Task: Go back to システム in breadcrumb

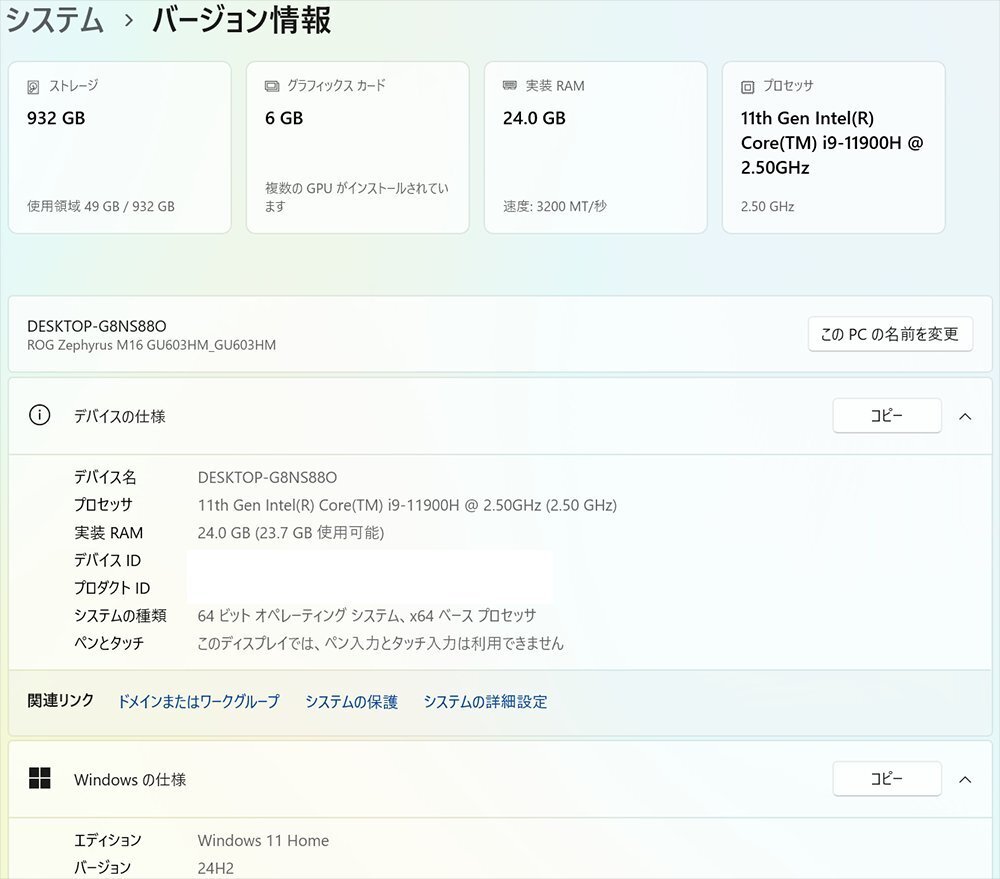Action: (x=55, y=20)
